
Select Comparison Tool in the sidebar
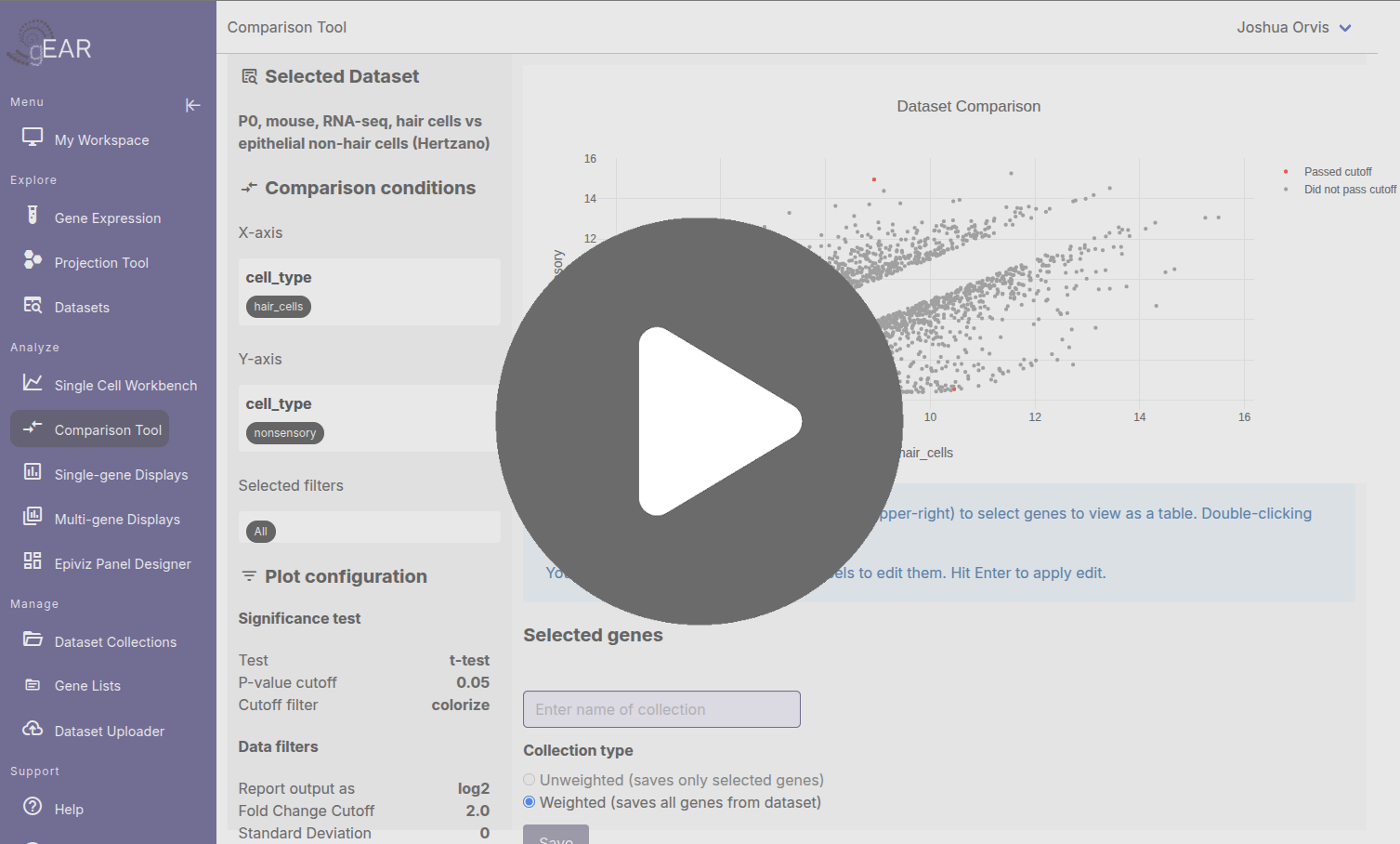point(107,429)
